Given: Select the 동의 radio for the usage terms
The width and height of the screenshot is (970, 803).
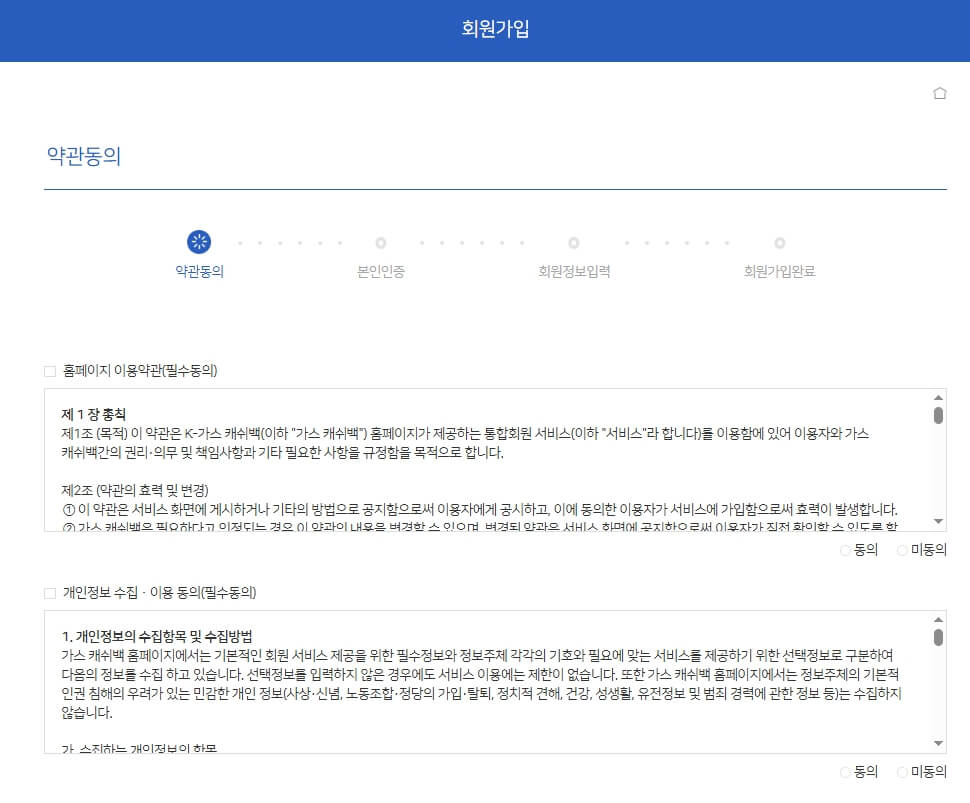Looking at the screenshot, I should click(846, 548).
